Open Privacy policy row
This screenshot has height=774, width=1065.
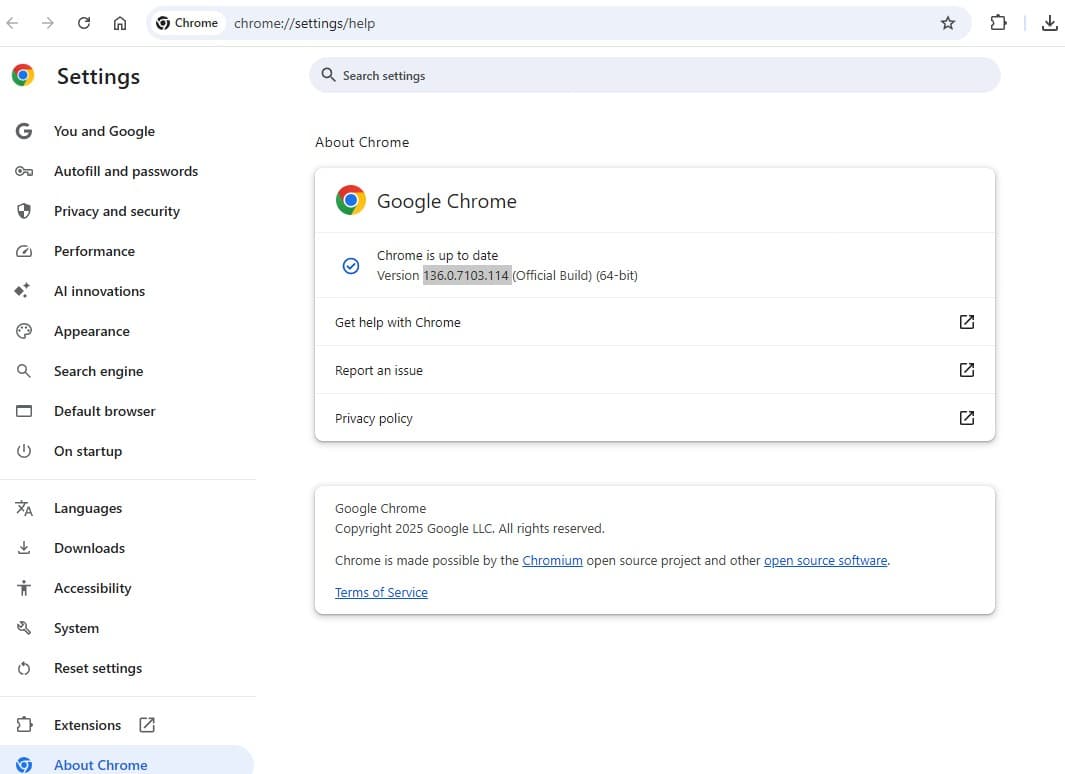click(x=655, y=418)
